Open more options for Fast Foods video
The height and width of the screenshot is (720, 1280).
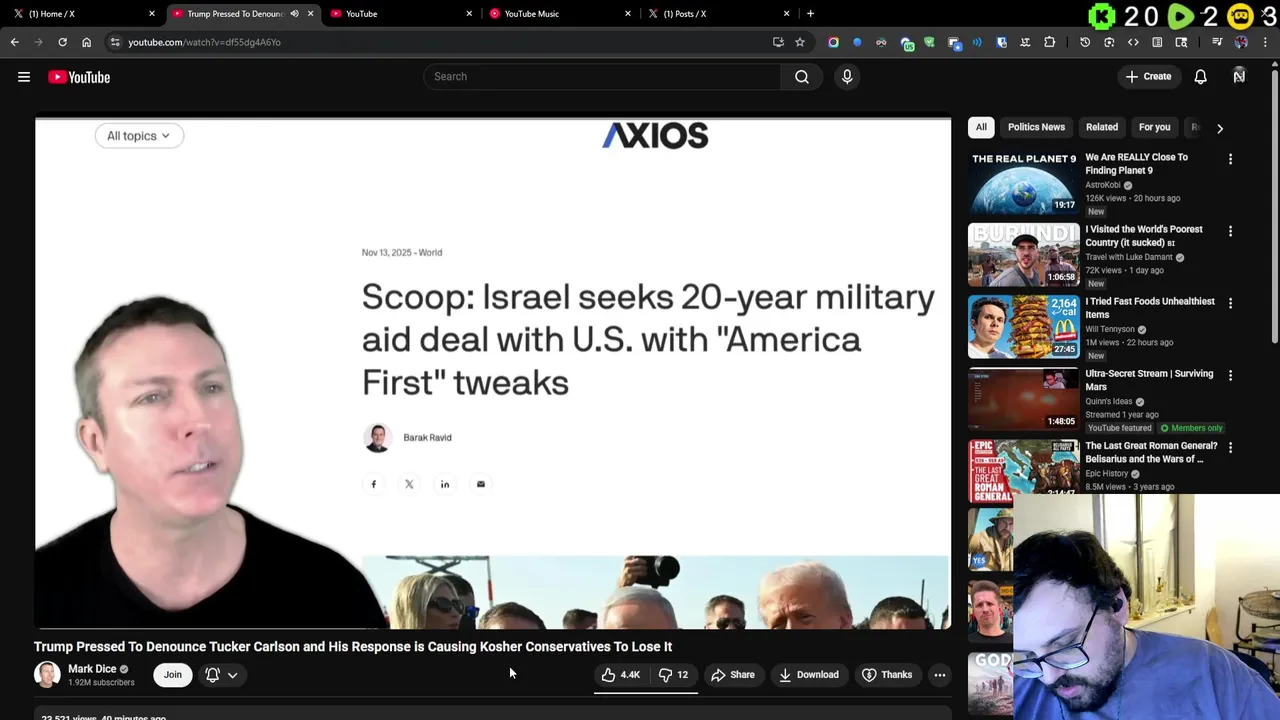pos(1230,303)
